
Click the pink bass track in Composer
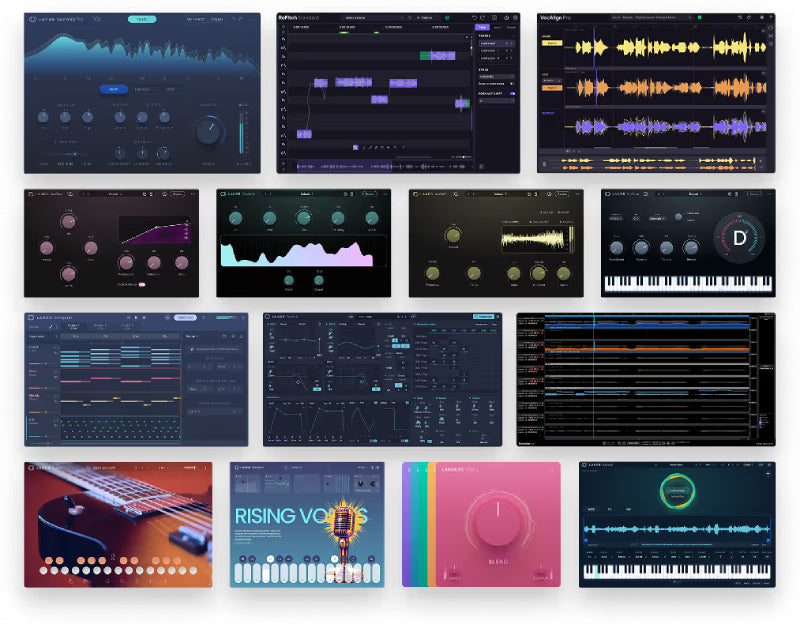tap(120, 379)
